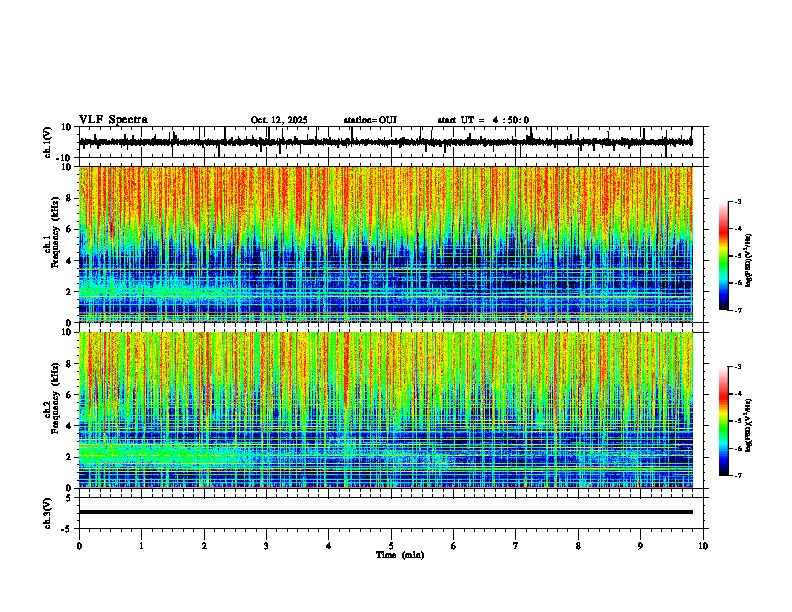Click the time-axis tick label "4"
Image resolution: width=792 pixels, height=612 pixels.
[x=329, y=546]
